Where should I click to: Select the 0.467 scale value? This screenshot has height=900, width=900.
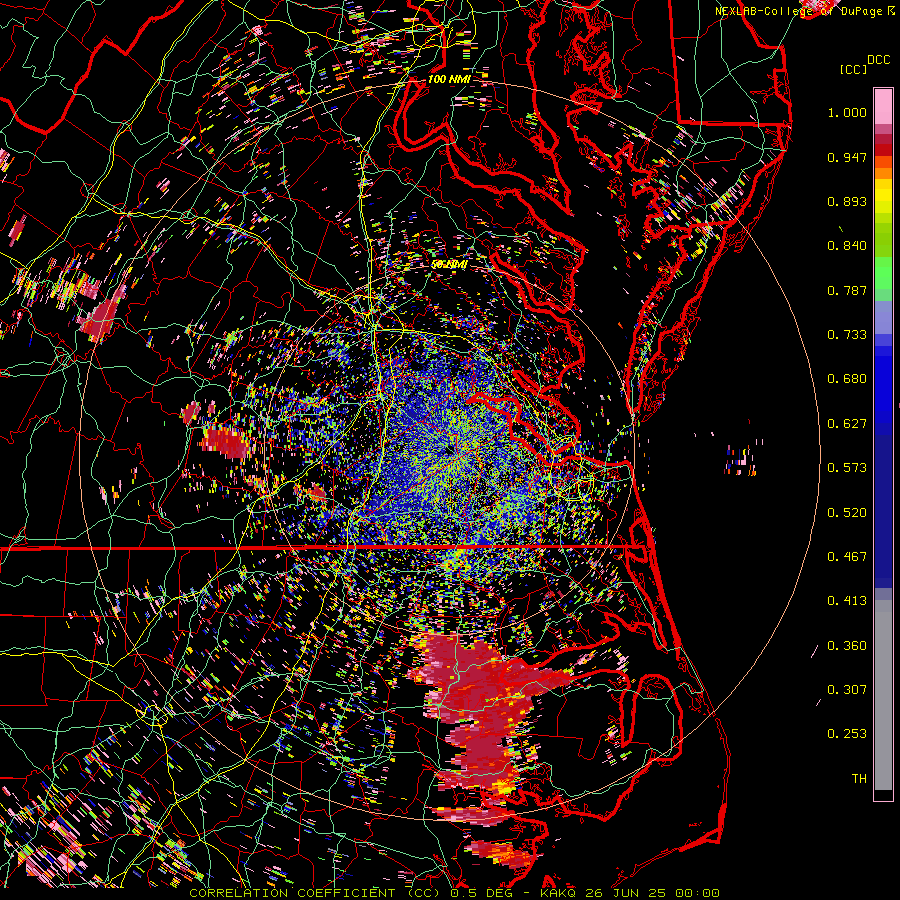[847, 557]
